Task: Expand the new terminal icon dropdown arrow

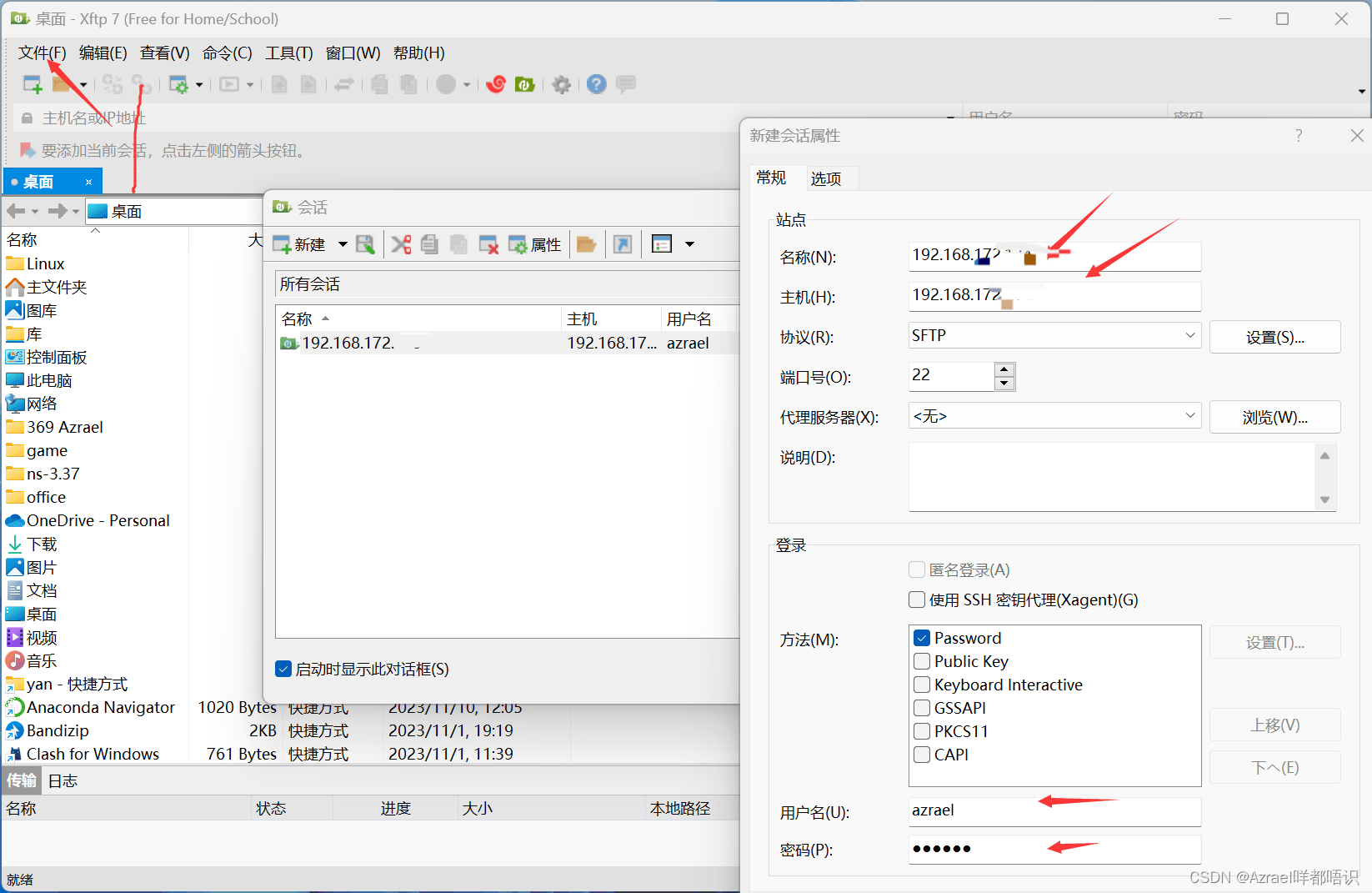Action: (250, 84)
